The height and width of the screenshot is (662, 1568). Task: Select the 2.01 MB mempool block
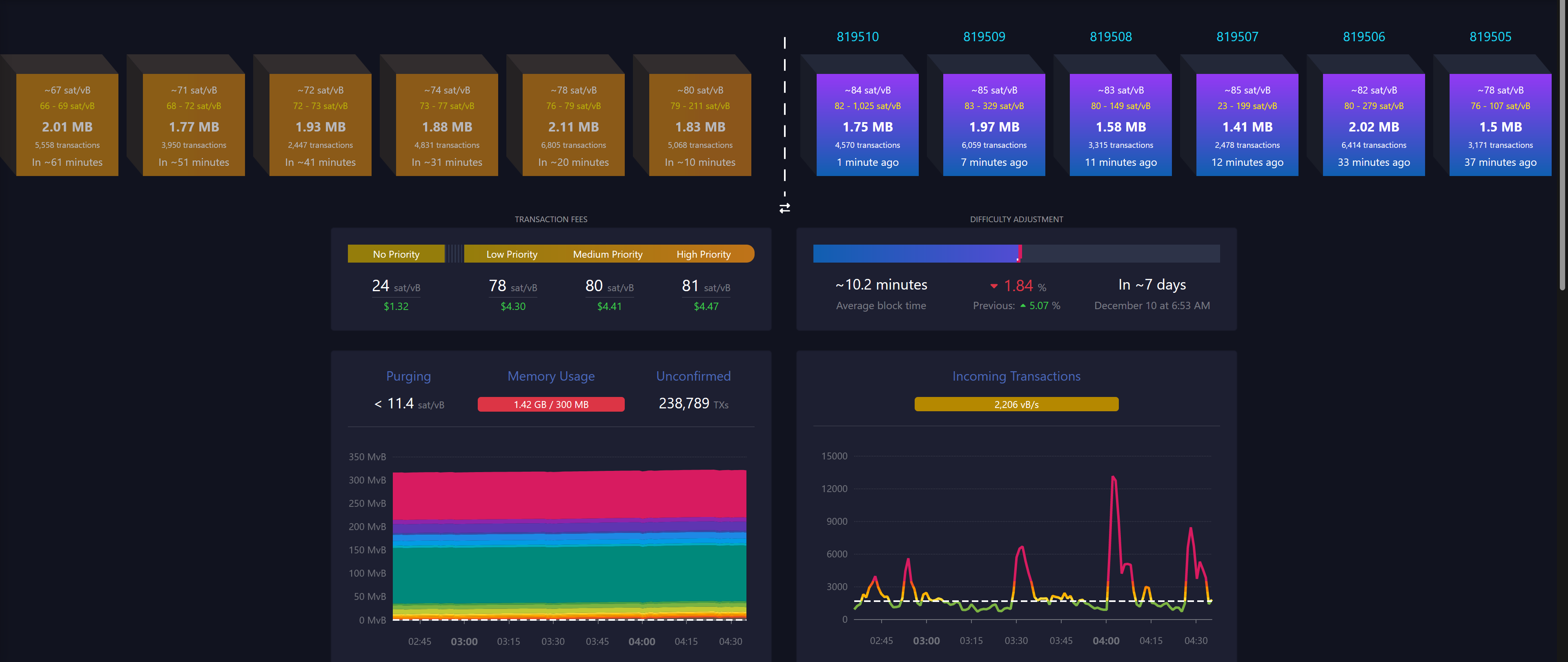click(x=67, y=125)
